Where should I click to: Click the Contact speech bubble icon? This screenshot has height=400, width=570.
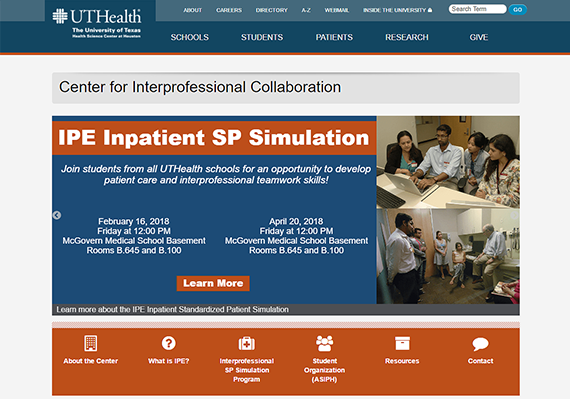click(x=481, y=344)
